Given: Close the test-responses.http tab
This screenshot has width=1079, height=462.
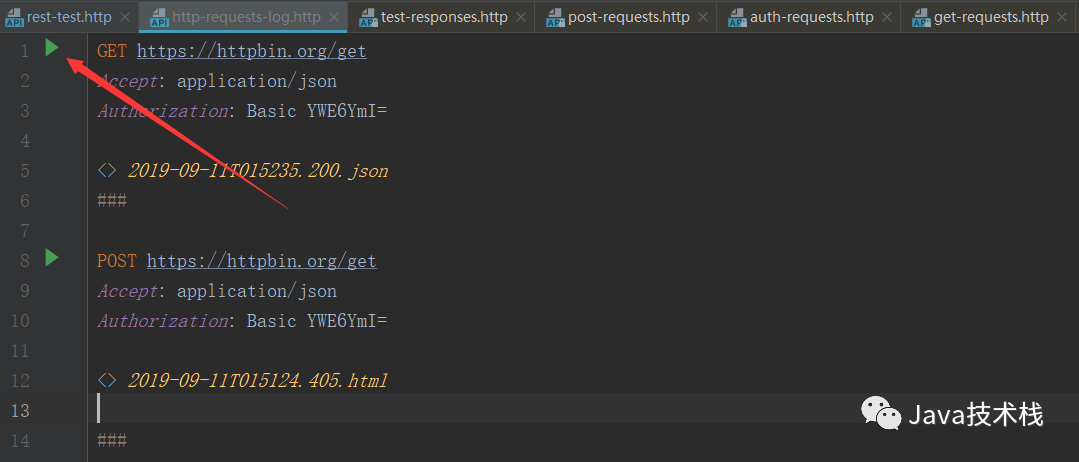Looking at the screenshot, I should point(521,17).
